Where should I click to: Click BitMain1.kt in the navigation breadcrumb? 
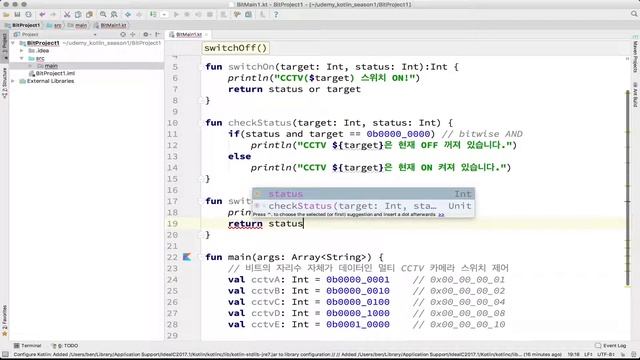click(110, 25)
